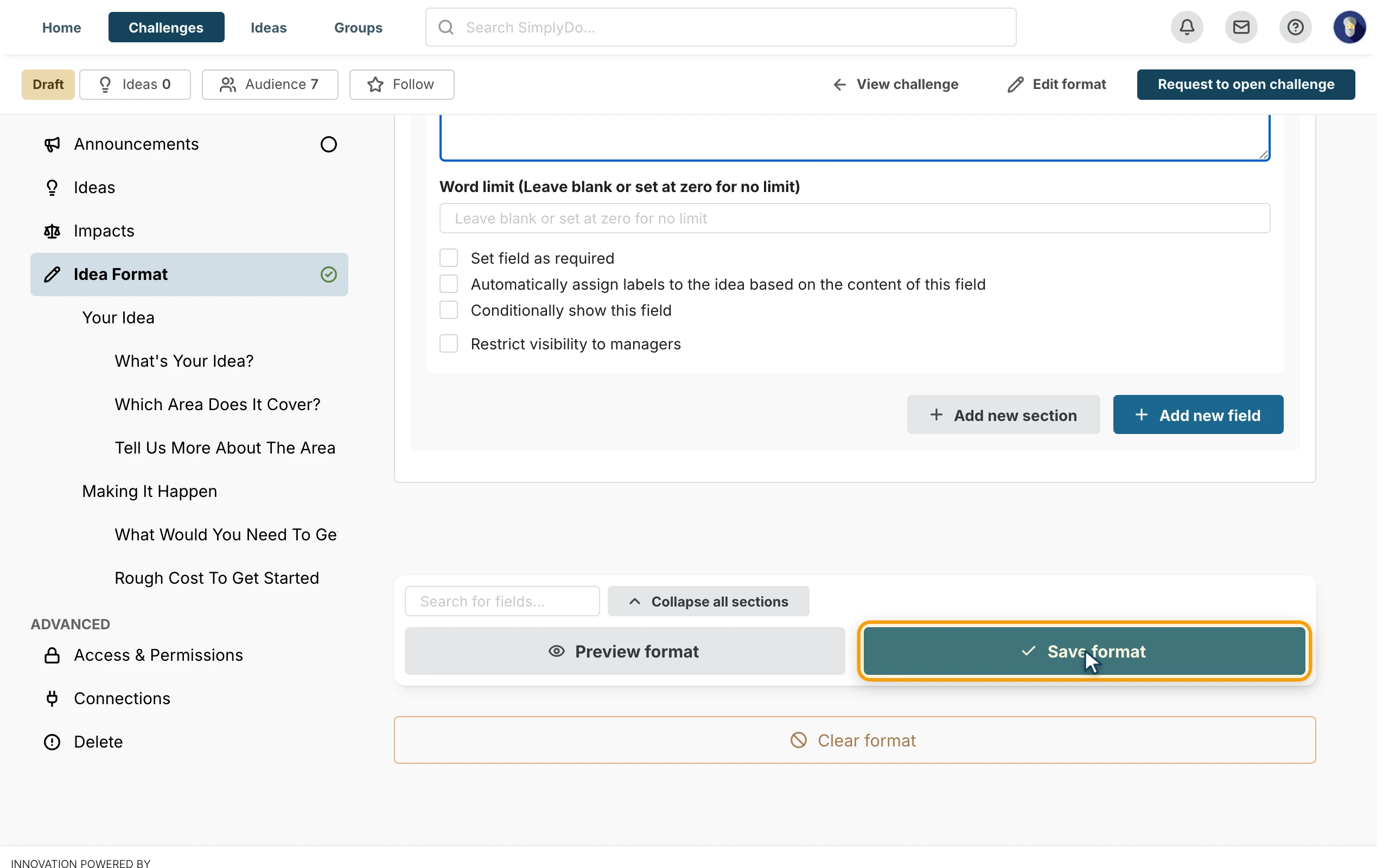
Task: Select What's Your Idea? in sidebar
Action: 184,361
